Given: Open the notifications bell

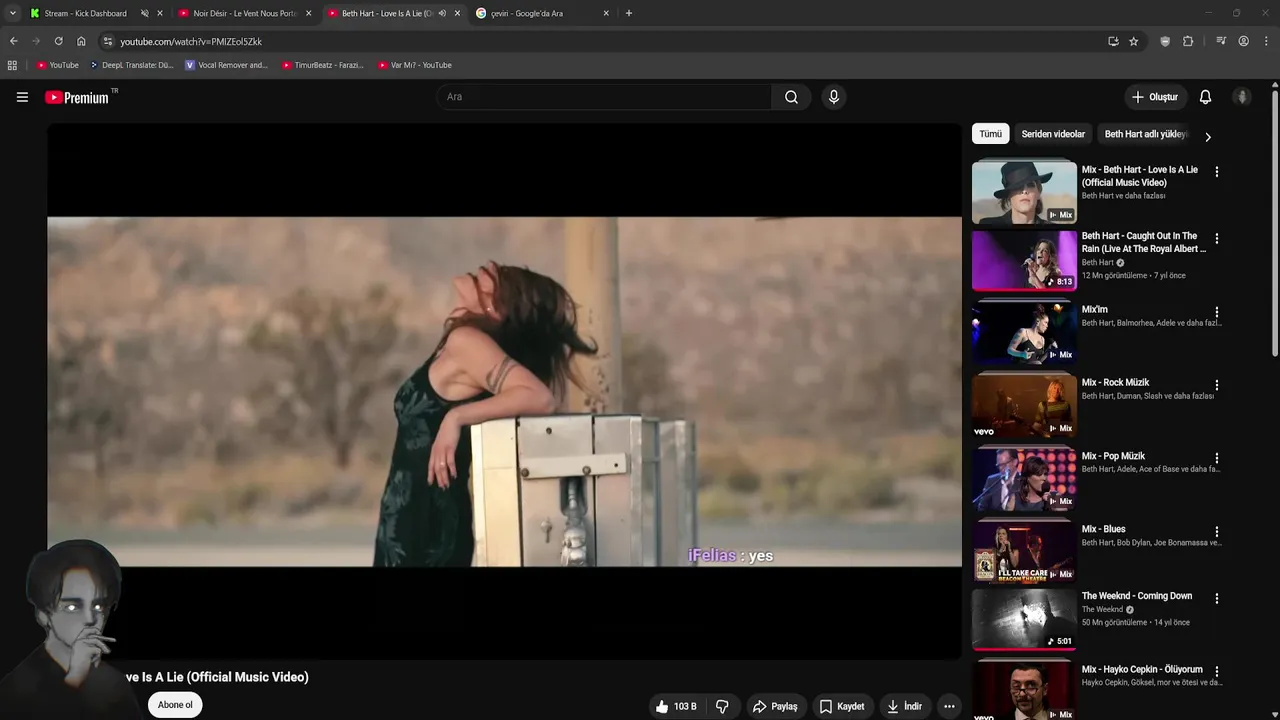Looking at the screenshot, I should pos(1205,97).
